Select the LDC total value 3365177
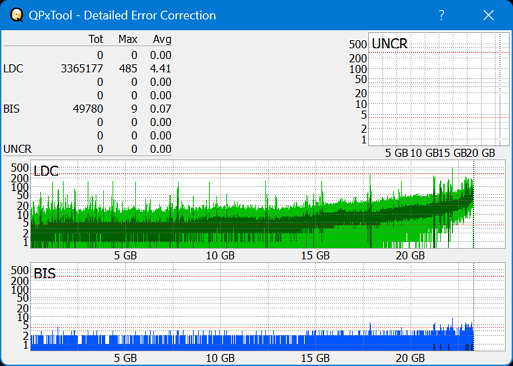 [x=82, y=69]
